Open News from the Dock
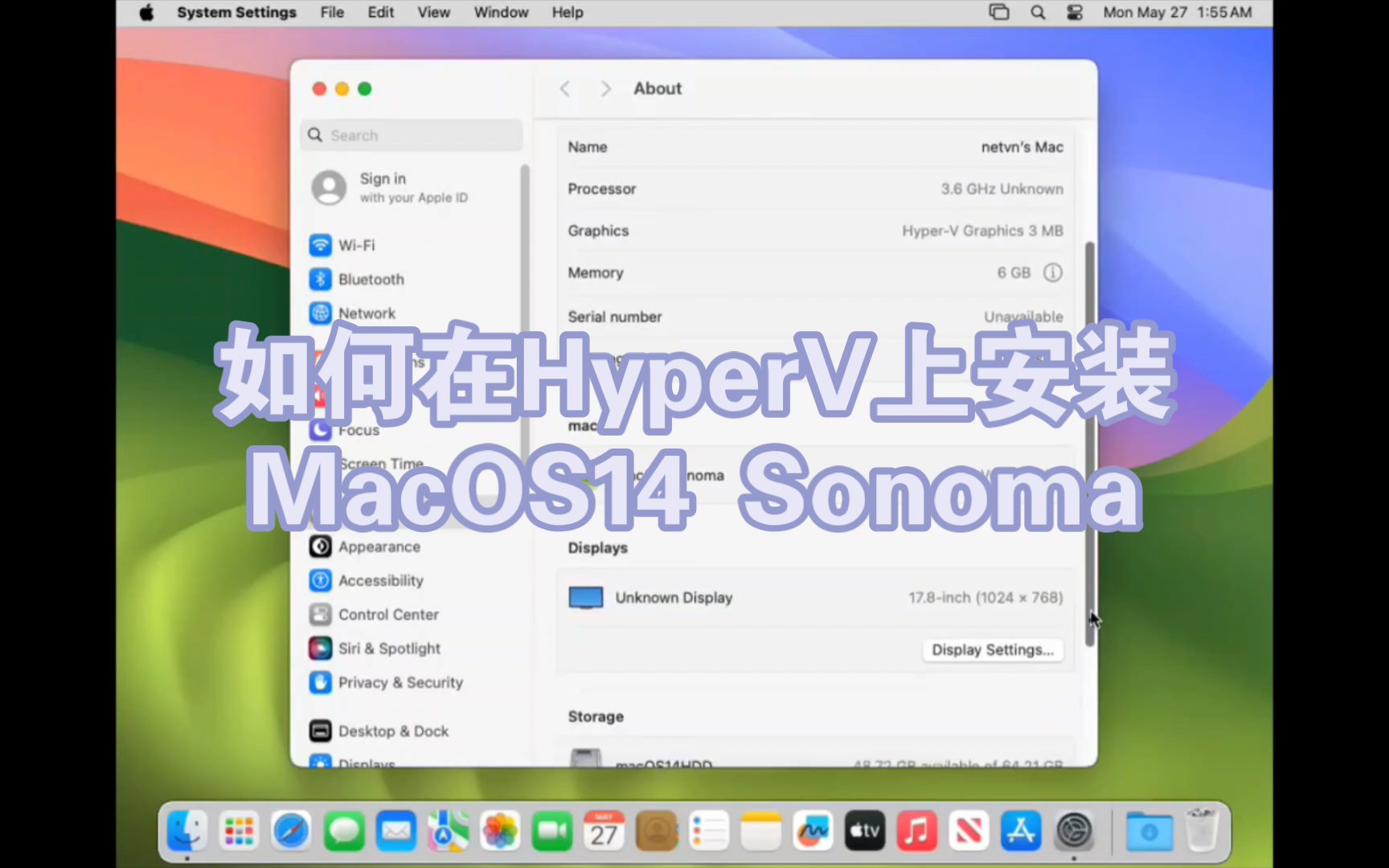The image size is (1389, 868). pos(969,831)
